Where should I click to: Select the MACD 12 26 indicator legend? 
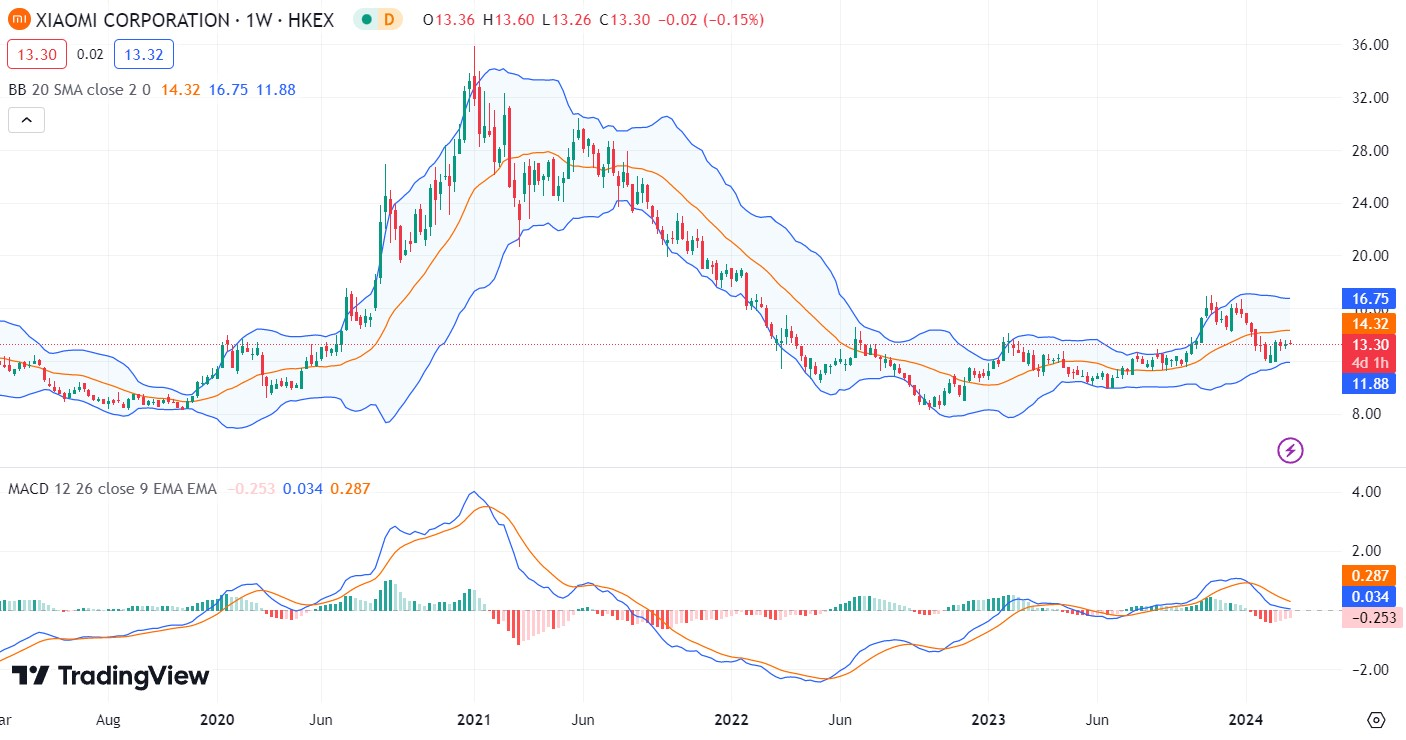coord(112,489)
